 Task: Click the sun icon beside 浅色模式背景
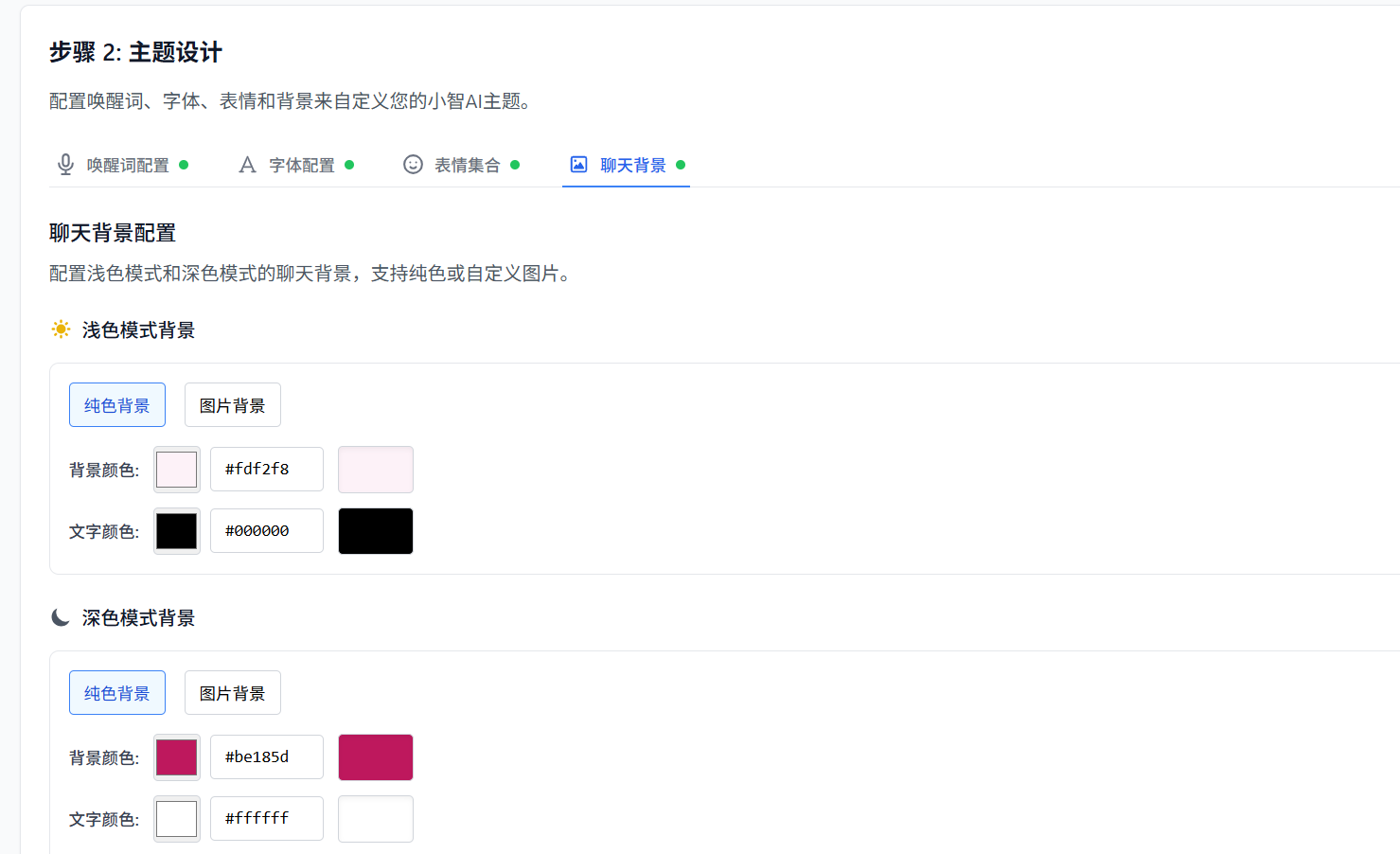coord(61,329)
